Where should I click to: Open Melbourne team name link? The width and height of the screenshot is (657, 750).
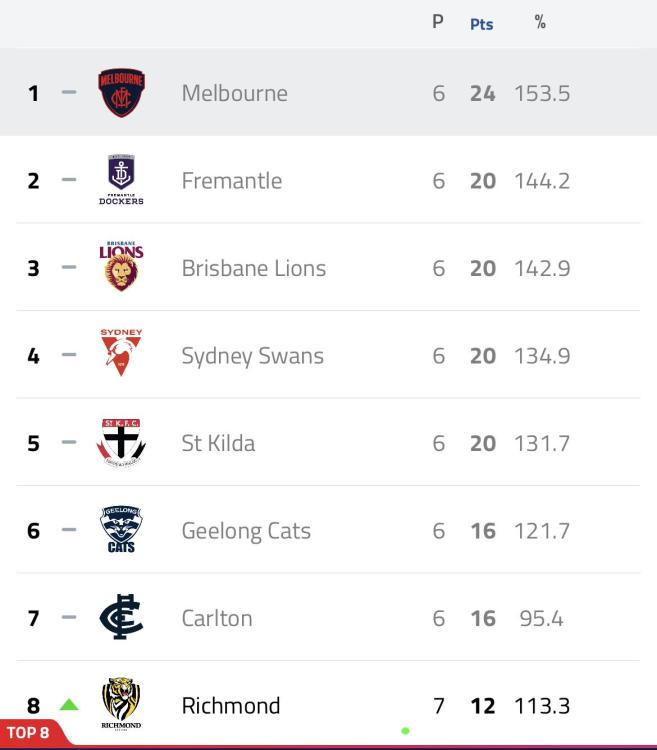pos(234,93)
